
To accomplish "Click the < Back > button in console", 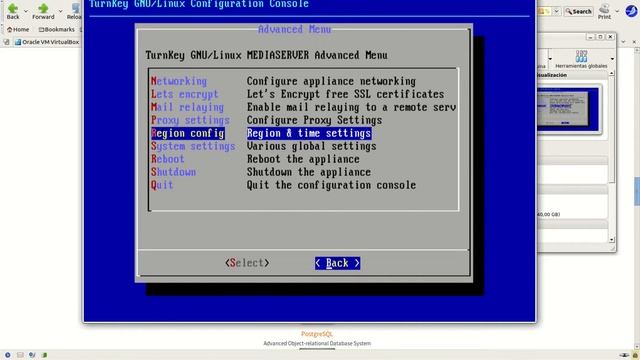I will coord(337,263).
